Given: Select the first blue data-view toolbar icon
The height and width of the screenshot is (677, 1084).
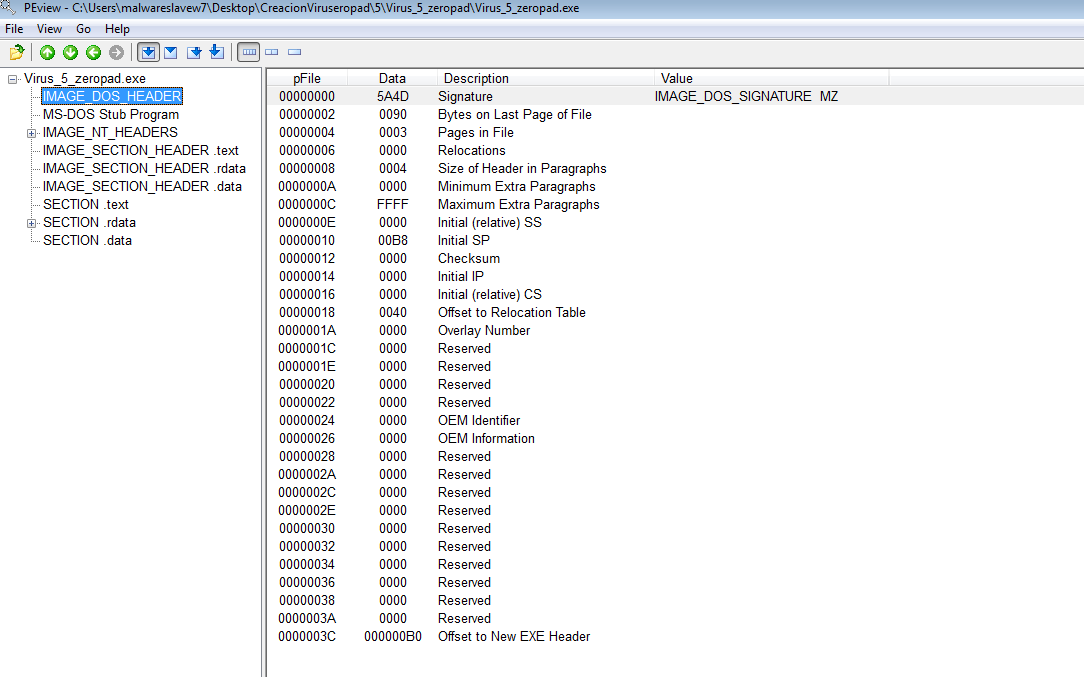Looking at the screenshot, I should tap(148, 52).
